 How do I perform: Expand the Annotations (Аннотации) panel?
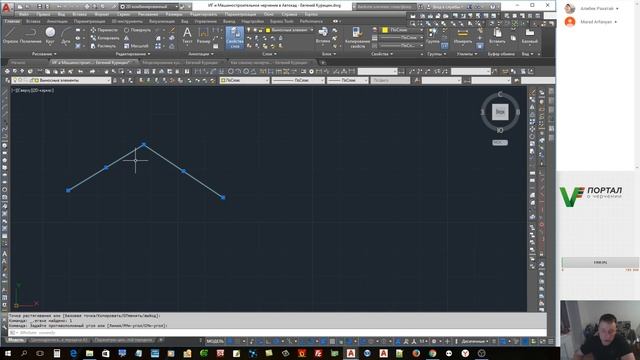click(201, 54)
